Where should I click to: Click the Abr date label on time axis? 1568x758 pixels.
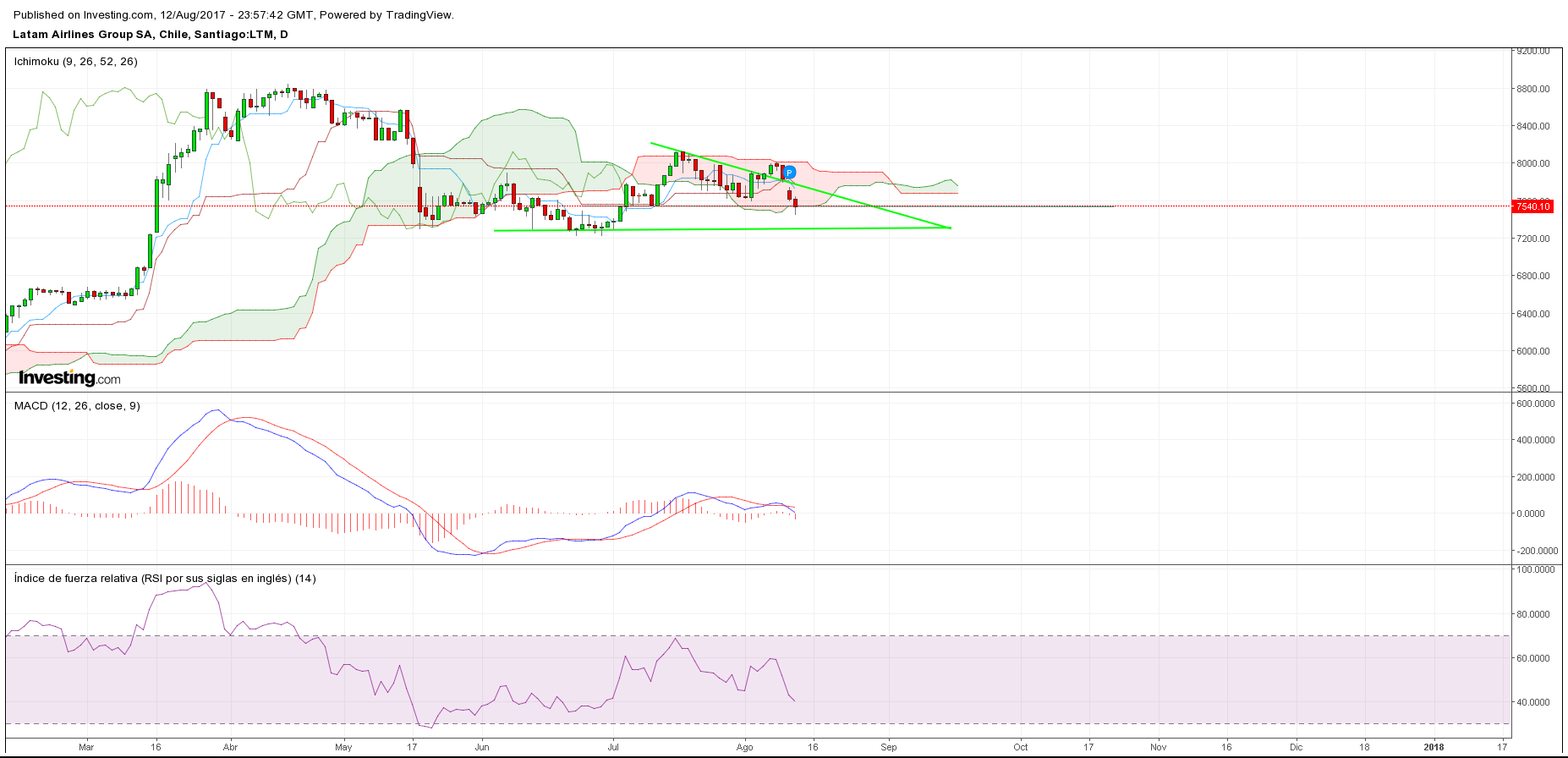click(x=230, y=747)
